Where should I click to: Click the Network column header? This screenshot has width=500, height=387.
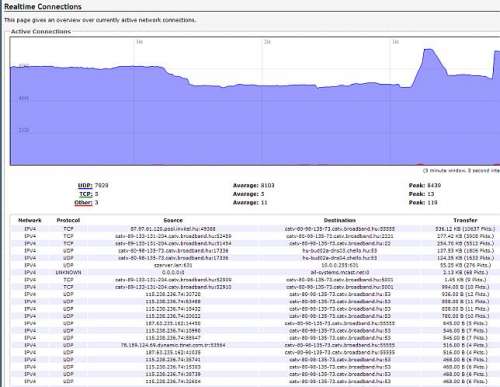[x=30, y=220]
